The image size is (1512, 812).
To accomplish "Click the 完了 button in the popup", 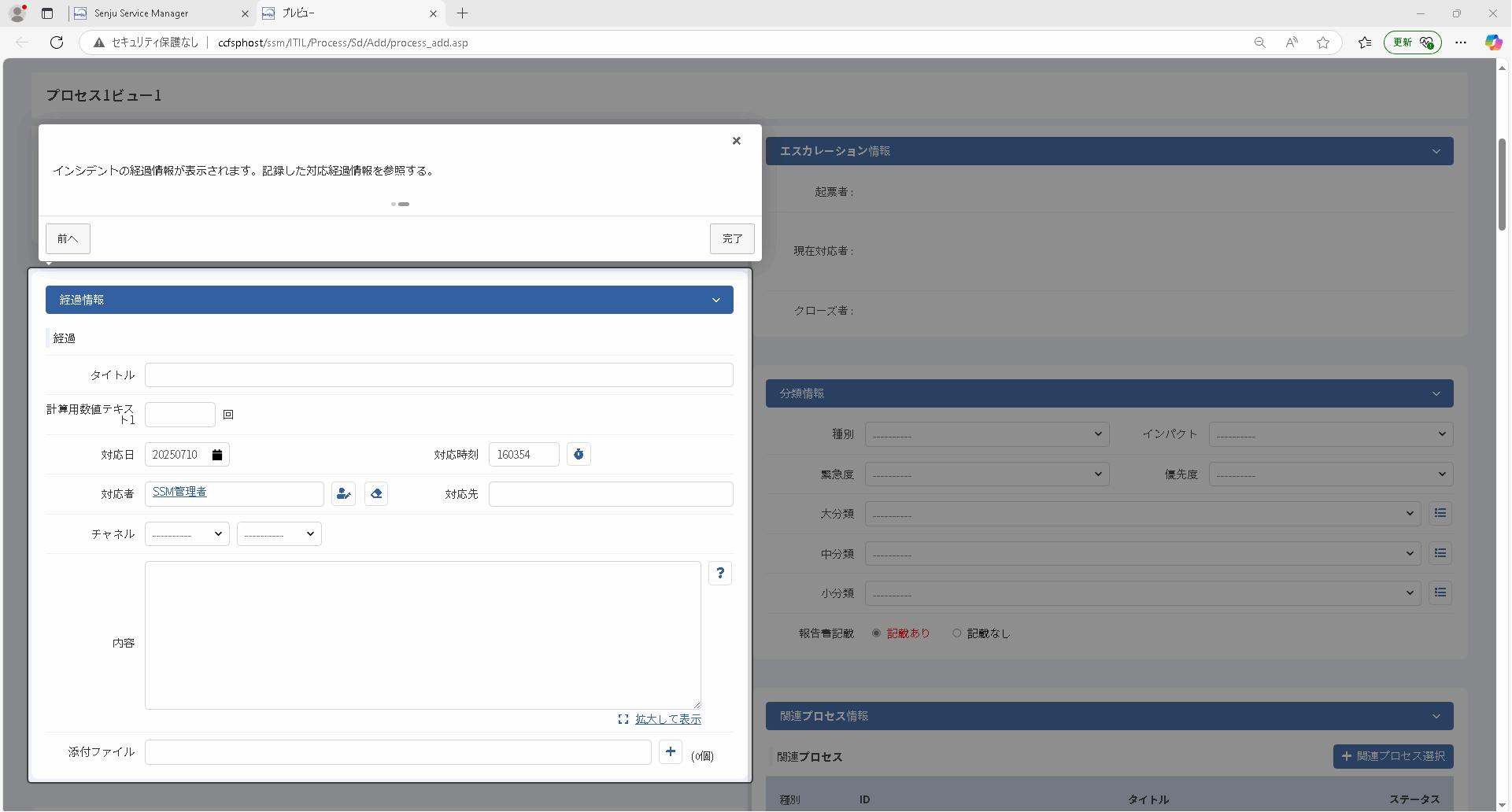I will (732, 238).
